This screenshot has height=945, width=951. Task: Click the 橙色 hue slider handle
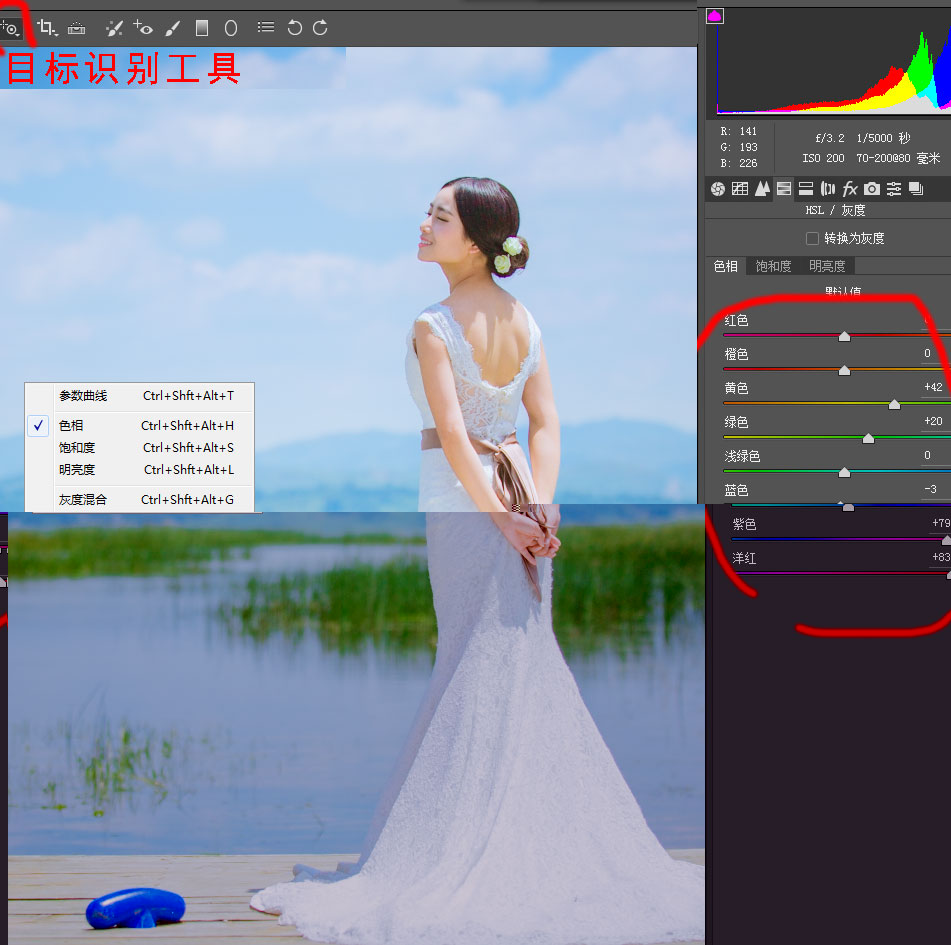844,371
